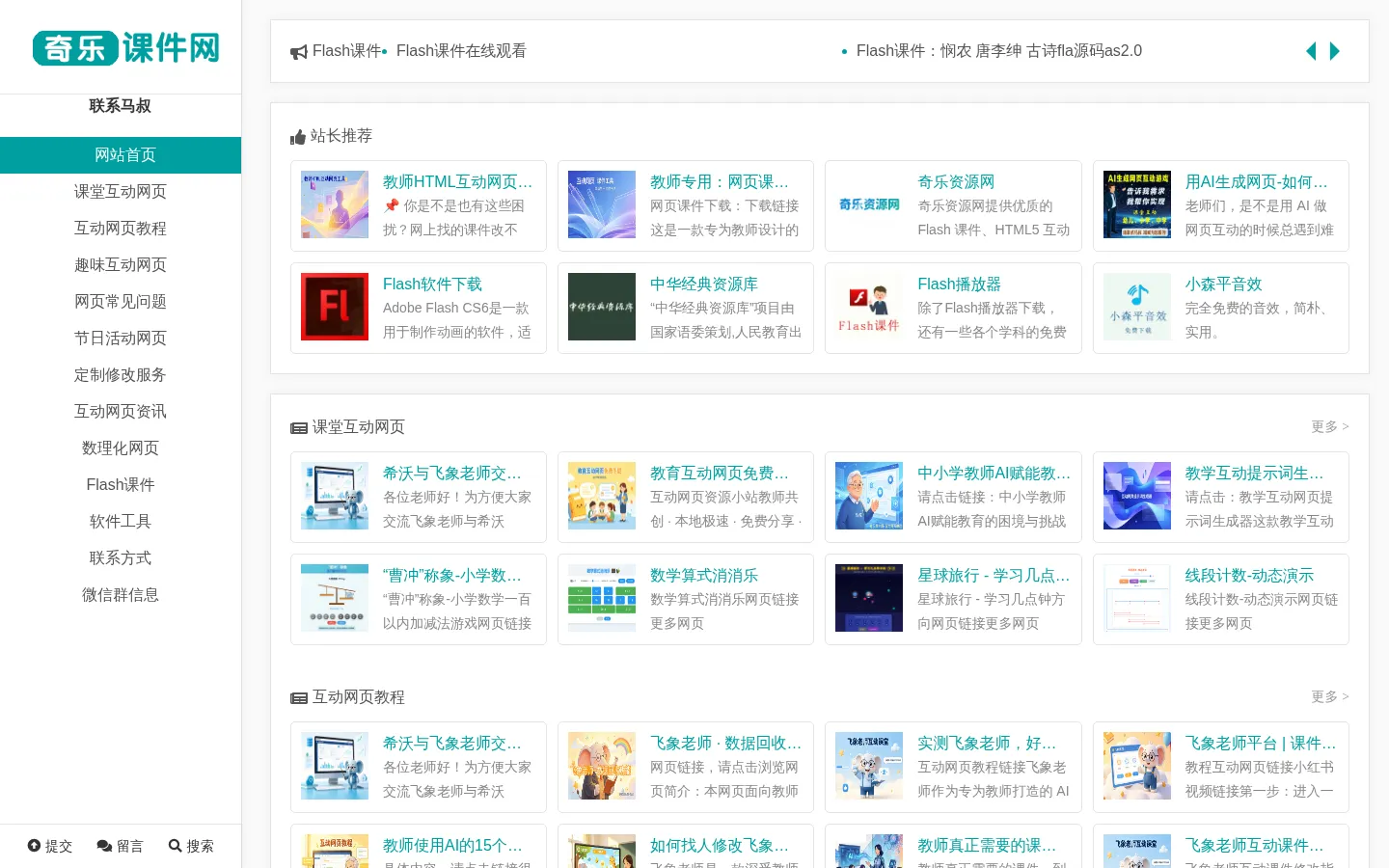The height and width of the screenshot is (868, 1389).
Task: Click 更多 in the 互动网页教程 section
Action: point(1330,697)
